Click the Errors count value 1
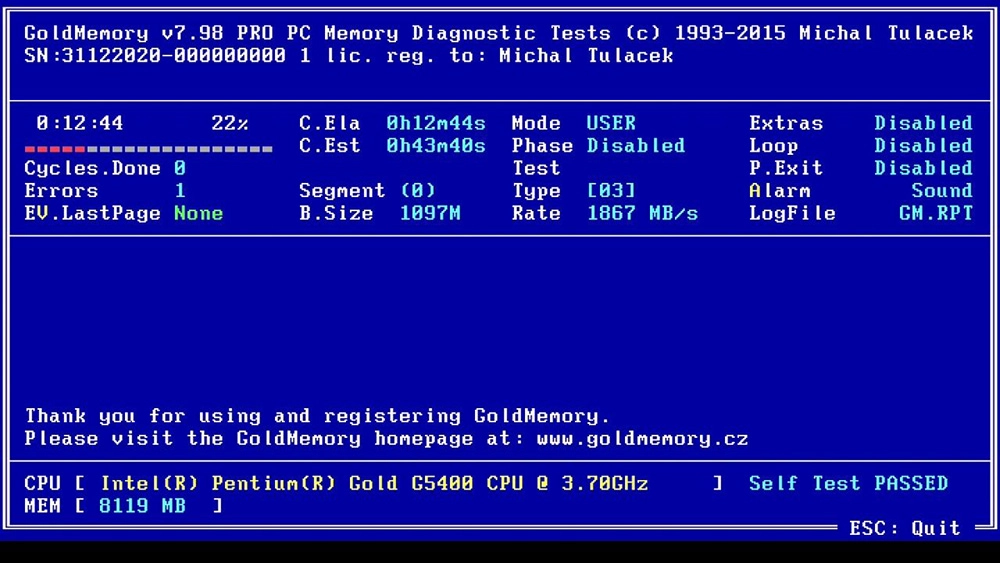1000x563 pixels. tap(180, 191)
